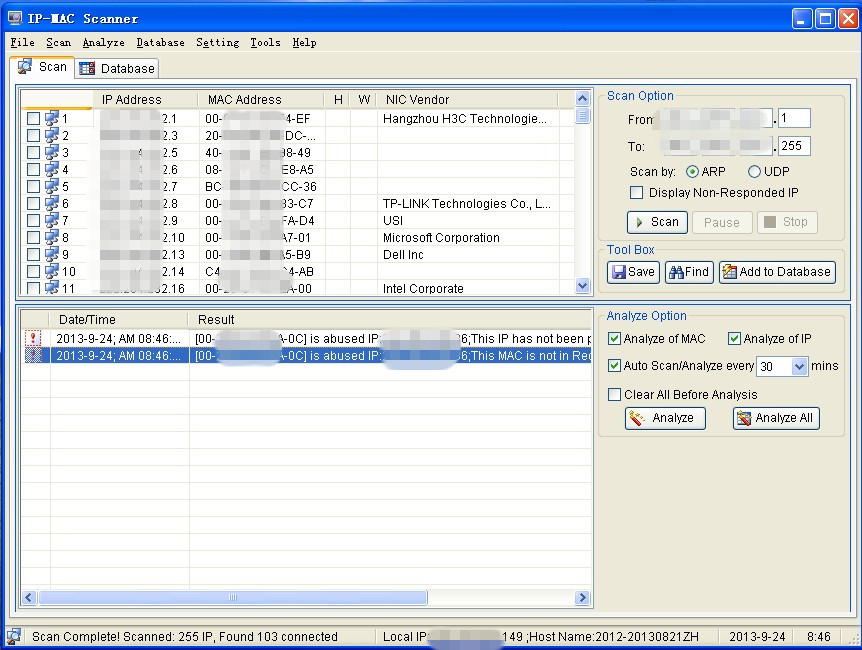Click the H column header
The width and height of the screenshot is (862, 650).
[338, 100]
